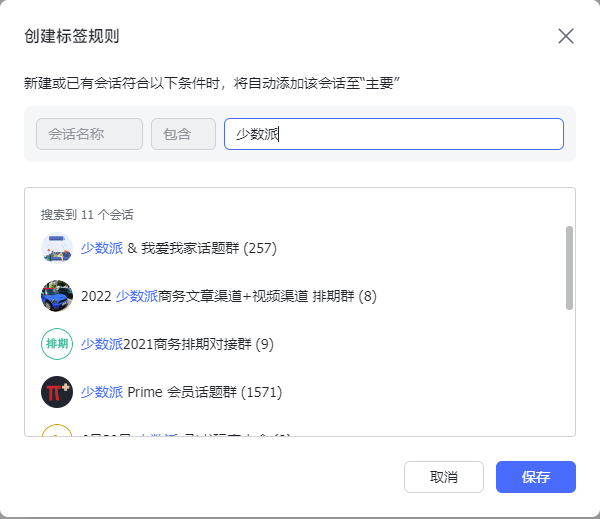The height and width of the screenshot is (519, 600).
Task: Focus the 少数派 keyword input field
Action: click(393, 134)
